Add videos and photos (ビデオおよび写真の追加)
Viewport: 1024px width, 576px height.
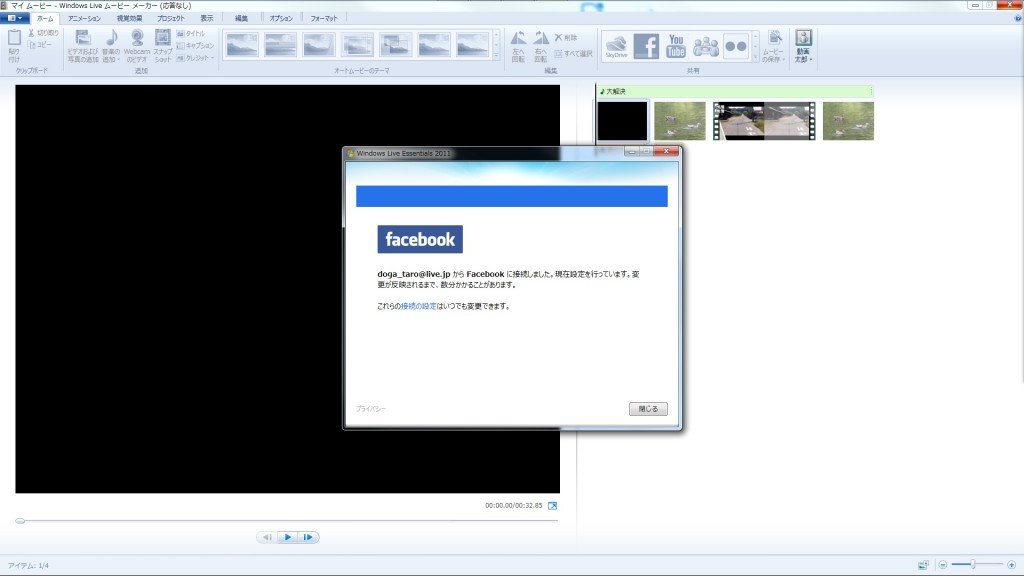(x=83, y=46)
